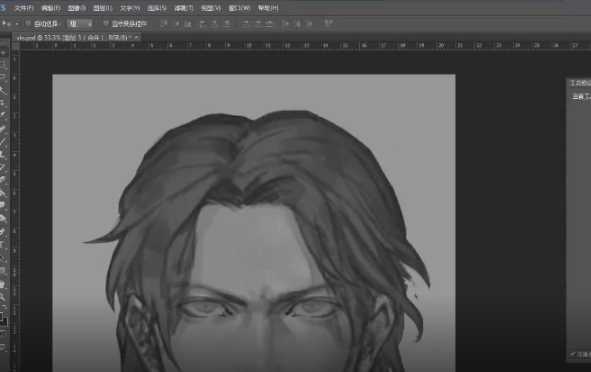The height and width of the screenshot is (372, 591).
Task: Select the Rectangular Marquee tool
Action: coord(3,65)
